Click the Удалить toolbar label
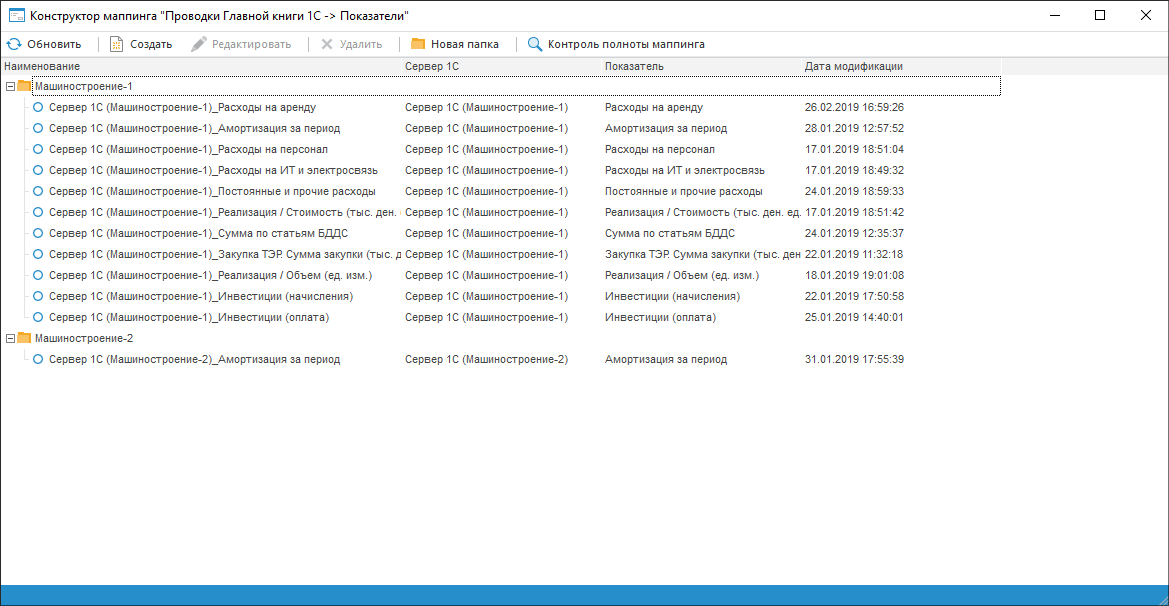The height and width of the screenshot is (606, 1169). coord(361,44)
